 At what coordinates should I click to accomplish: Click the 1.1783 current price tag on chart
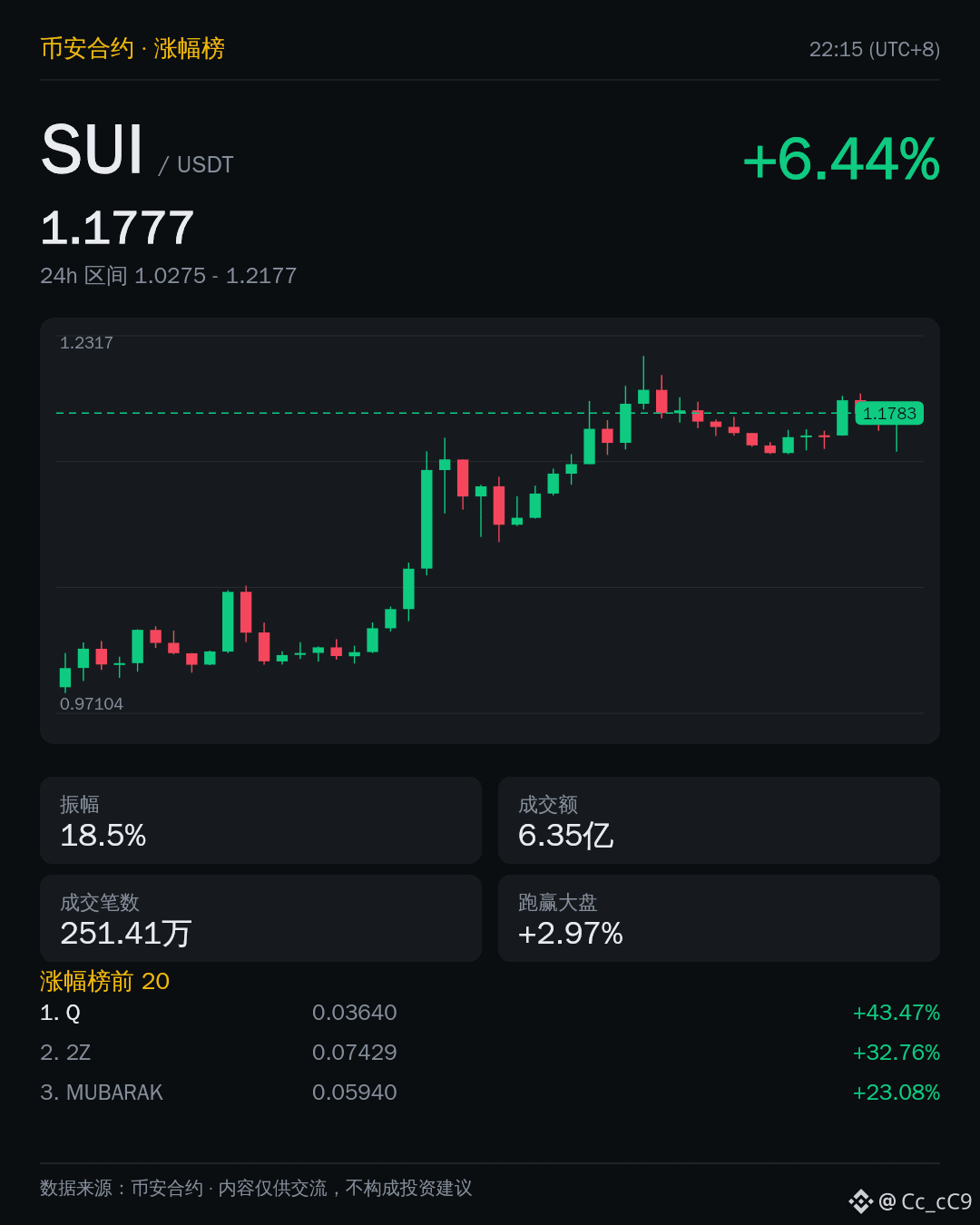click(889, 414)
